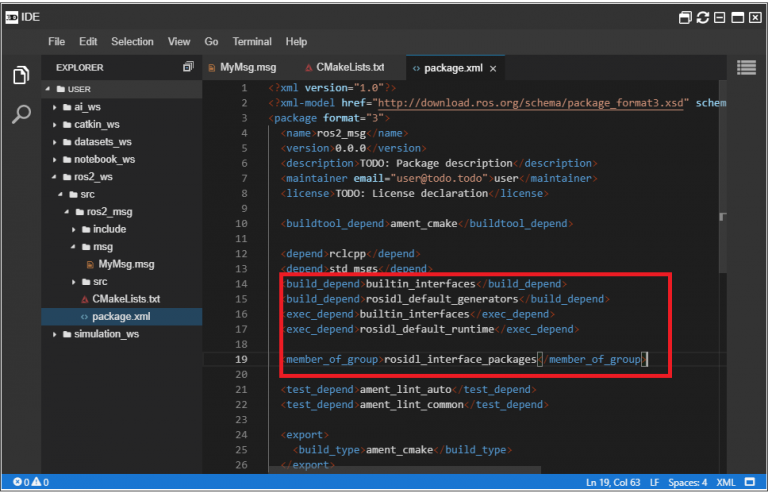Expand the datasets_ws folder
768x493 pixels.
coord(55,142)
